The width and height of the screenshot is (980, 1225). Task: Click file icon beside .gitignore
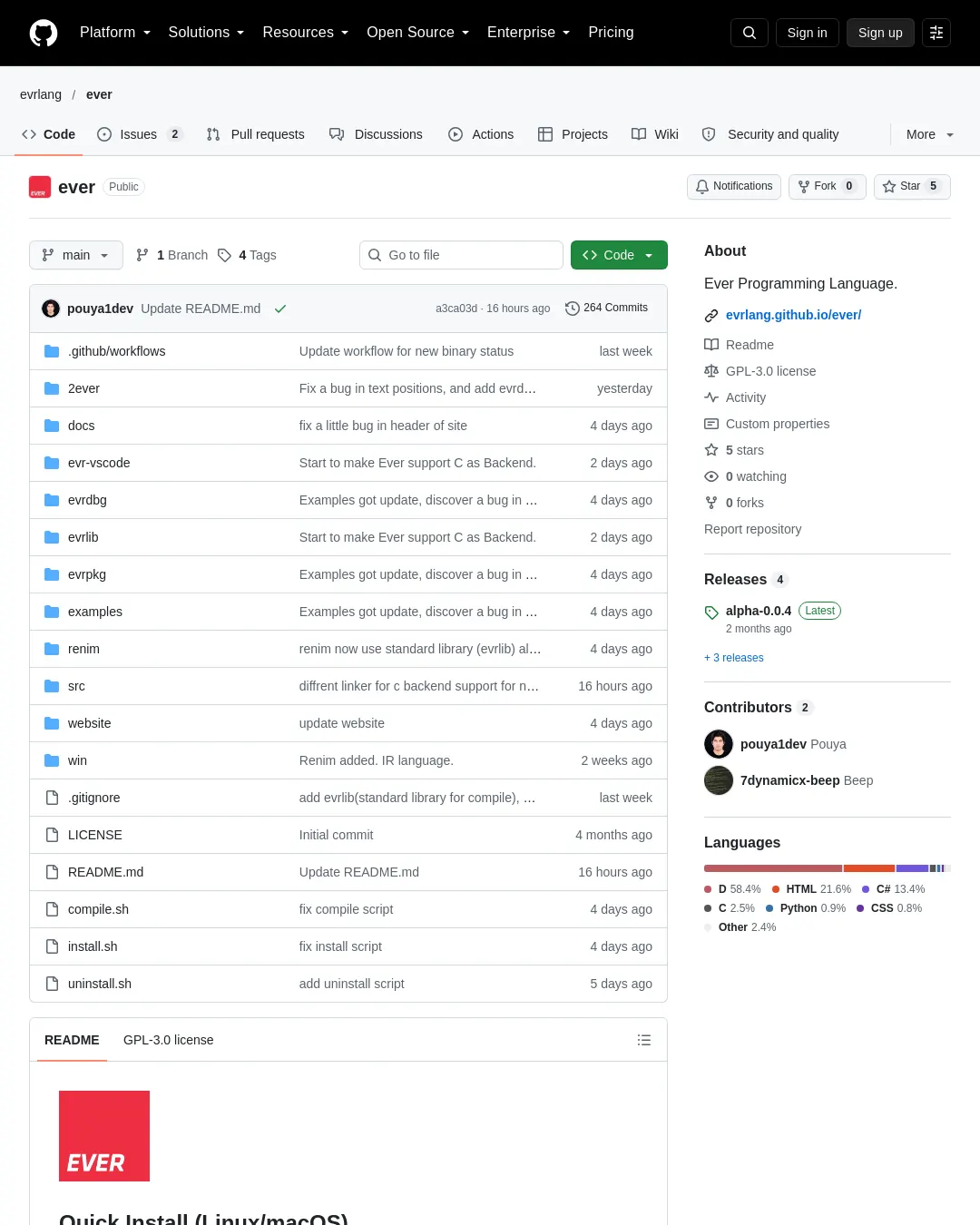coord(52,798)
